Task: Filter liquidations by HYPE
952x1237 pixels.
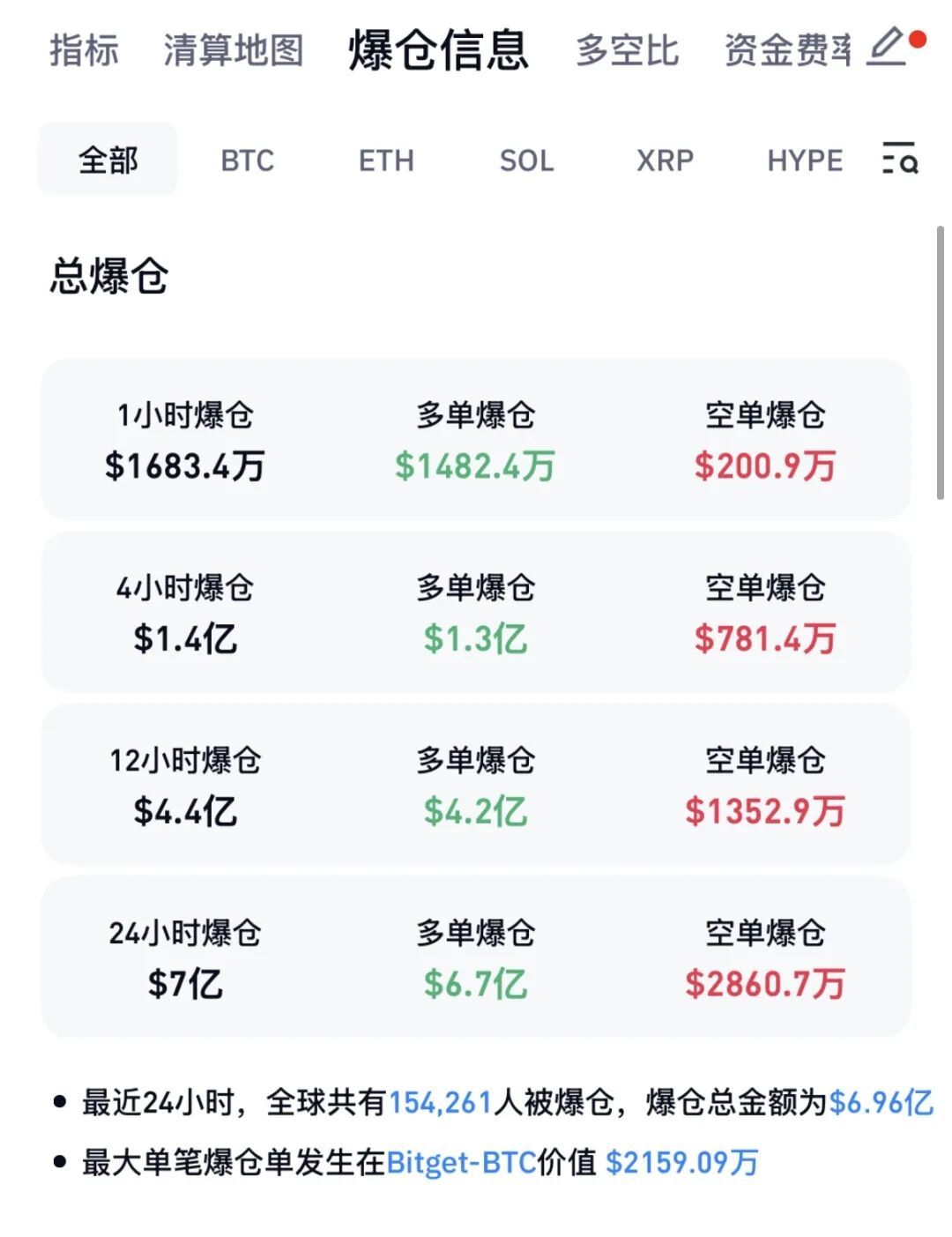Action: 805,160
